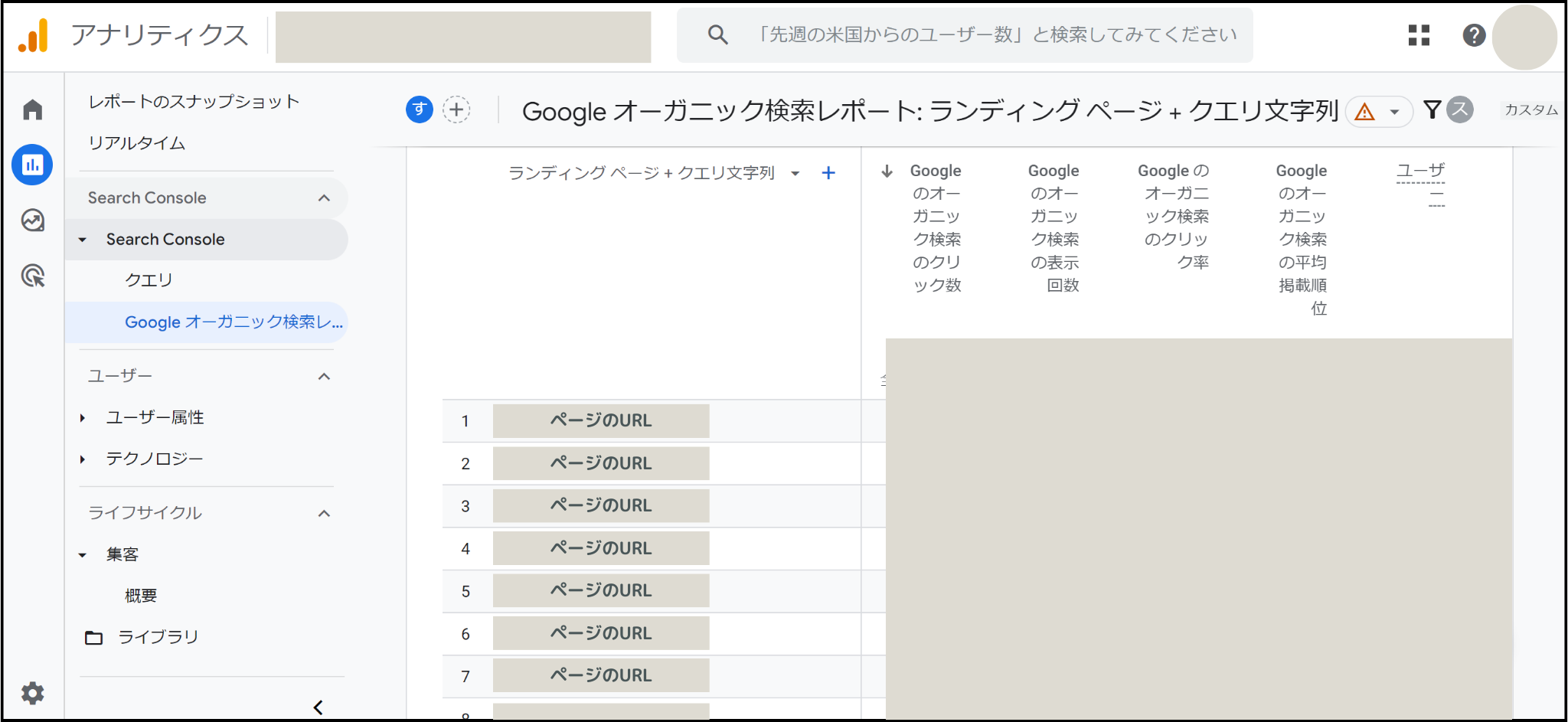1568x722 pixels.
Task: Click the ページのURL cell in row 6
Action: (601, 633)
